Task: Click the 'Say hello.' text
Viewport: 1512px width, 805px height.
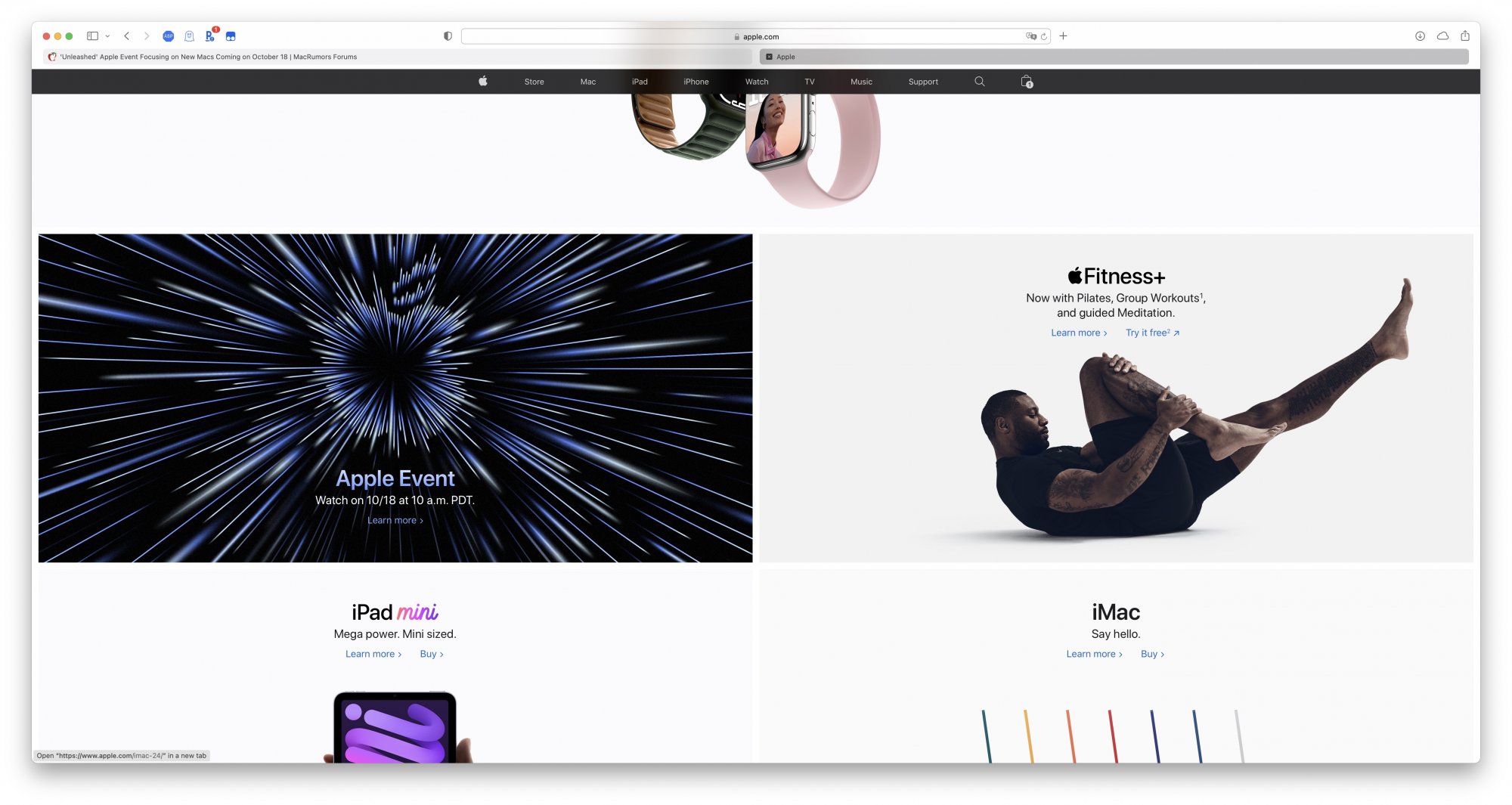Action: (1116, 633)
